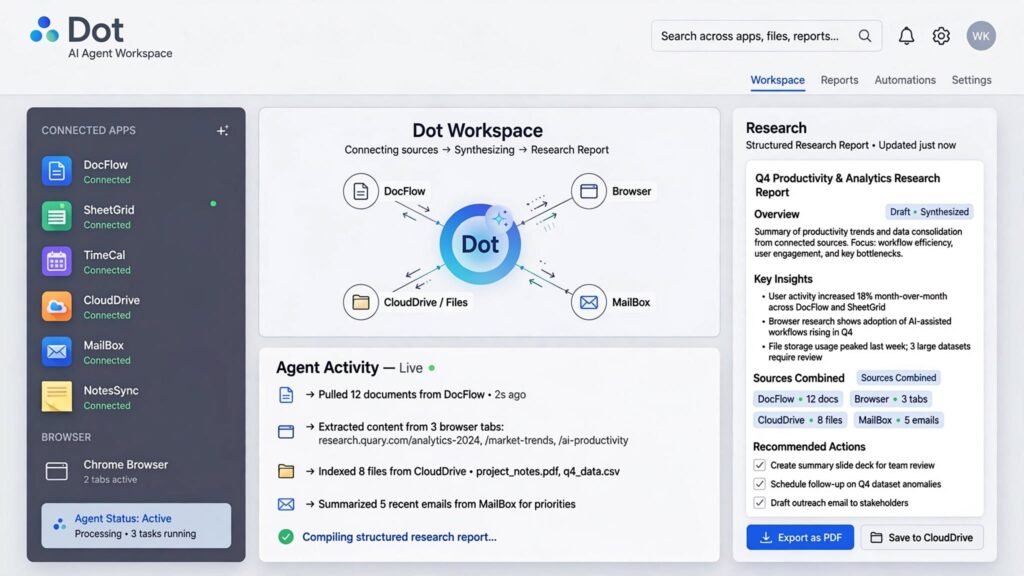This screenshot has height=576, width=1024.
Task: Click the Live green indicator dot
Action: click(432, 368)
